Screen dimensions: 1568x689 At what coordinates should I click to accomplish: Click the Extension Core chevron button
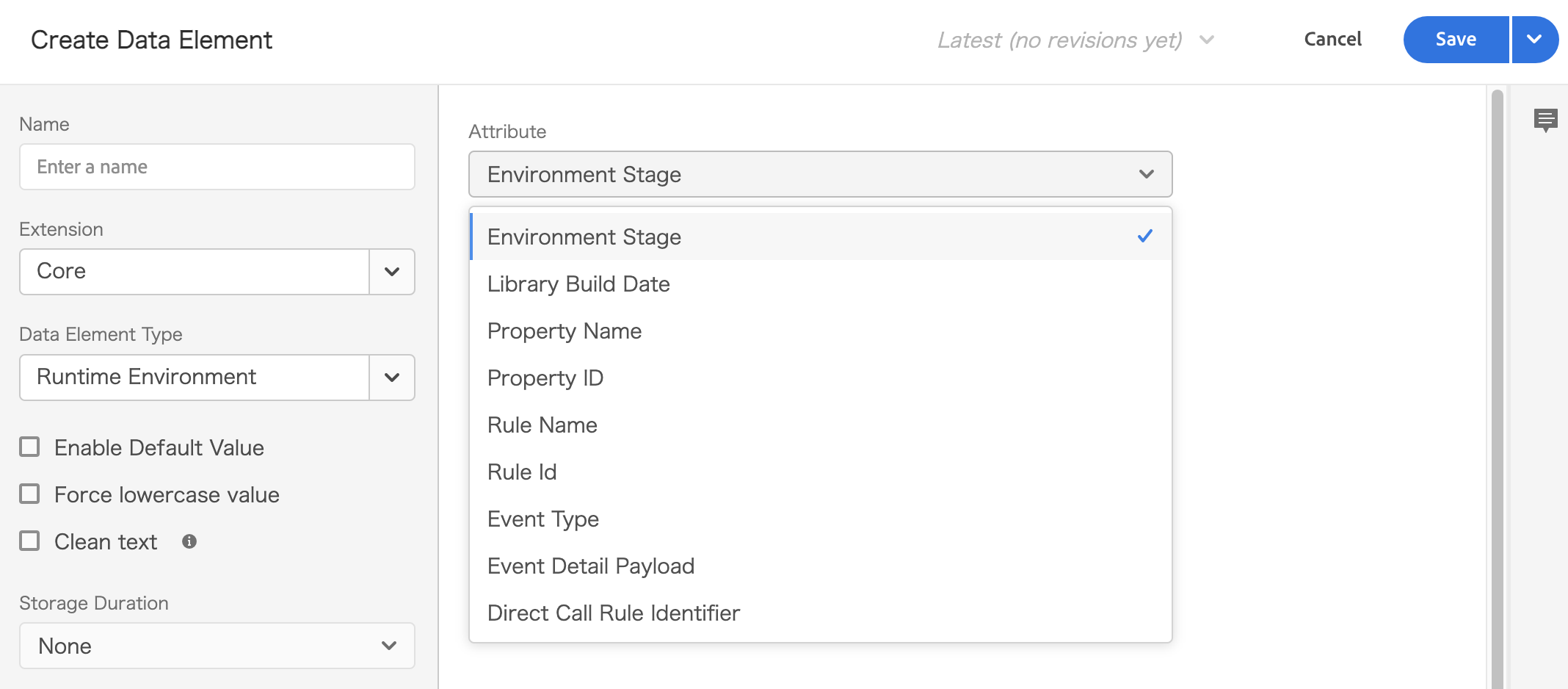click(392, 272)
